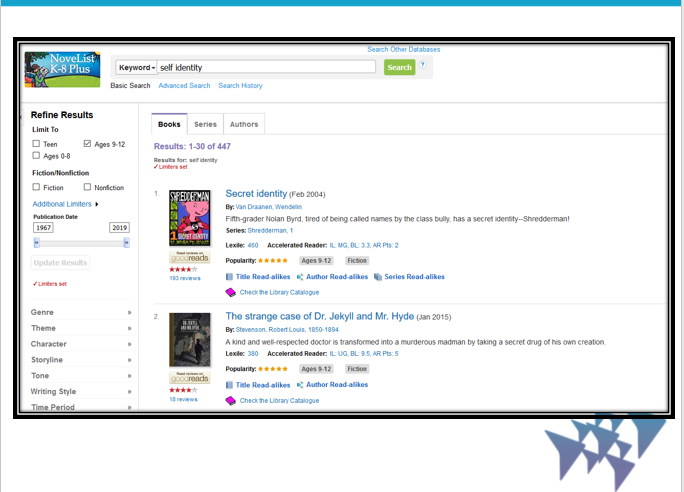Expand the Tone facet
The image size is (684, 492).
pyautogui.click(x=81, y=376)
